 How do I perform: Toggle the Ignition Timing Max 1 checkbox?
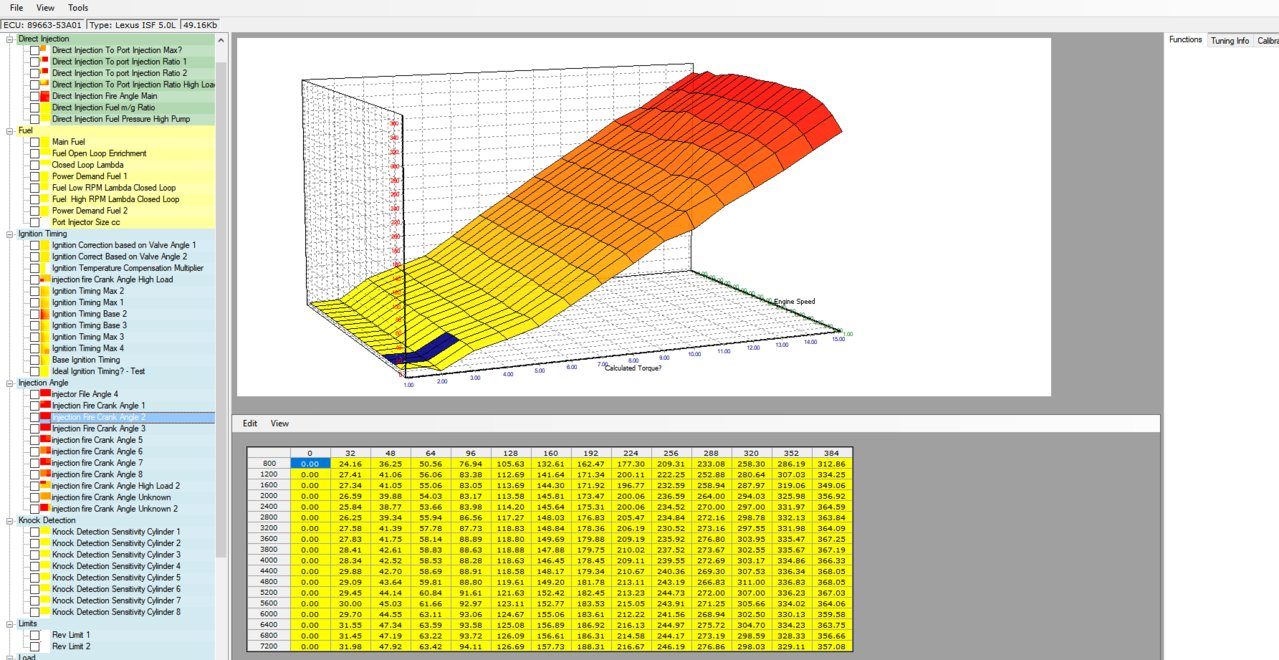pyautogui.click(x=35, y=302)
